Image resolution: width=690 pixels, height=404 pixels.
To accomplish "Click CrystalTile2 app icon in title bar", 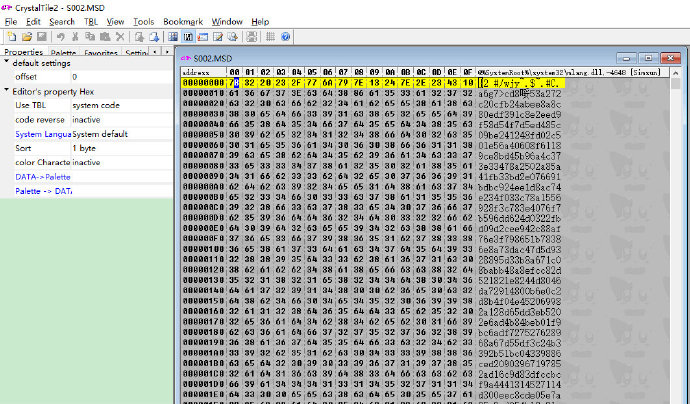I will point(7,7).
